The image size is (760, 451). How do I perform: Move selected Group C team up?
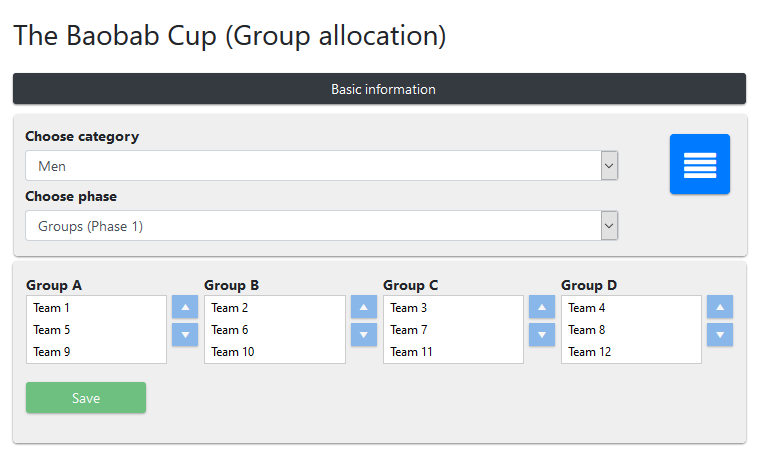(x=542, y=307)
